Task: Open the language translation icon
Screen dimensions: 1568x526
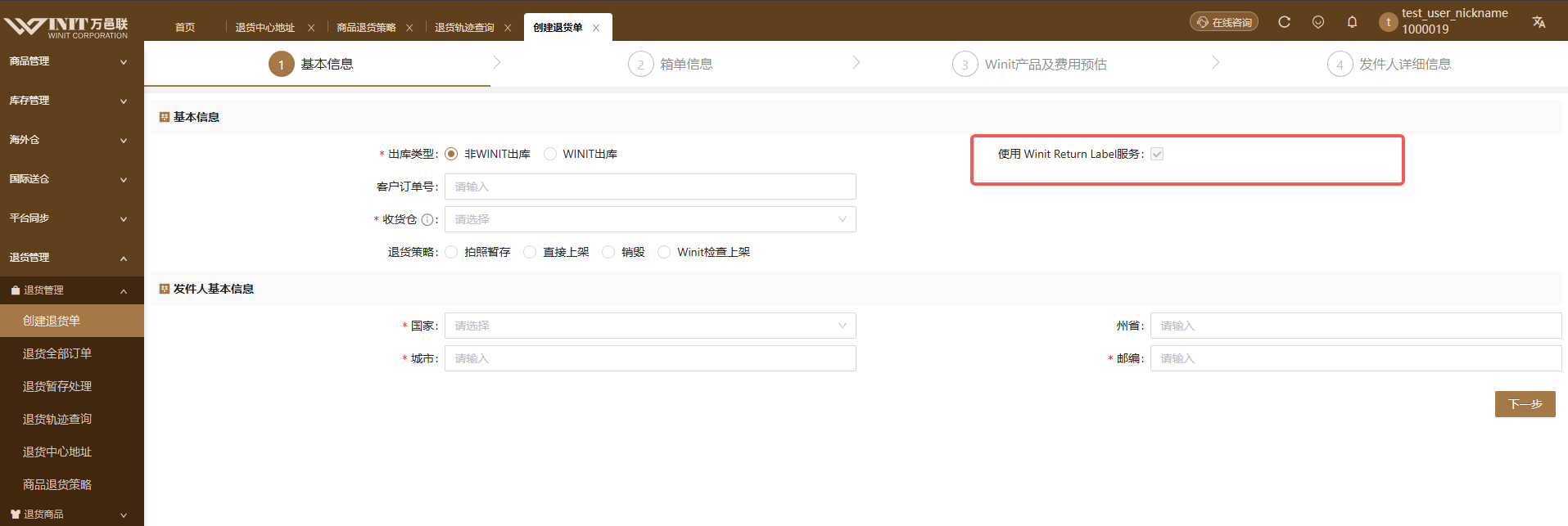Action: [1539, 22]
